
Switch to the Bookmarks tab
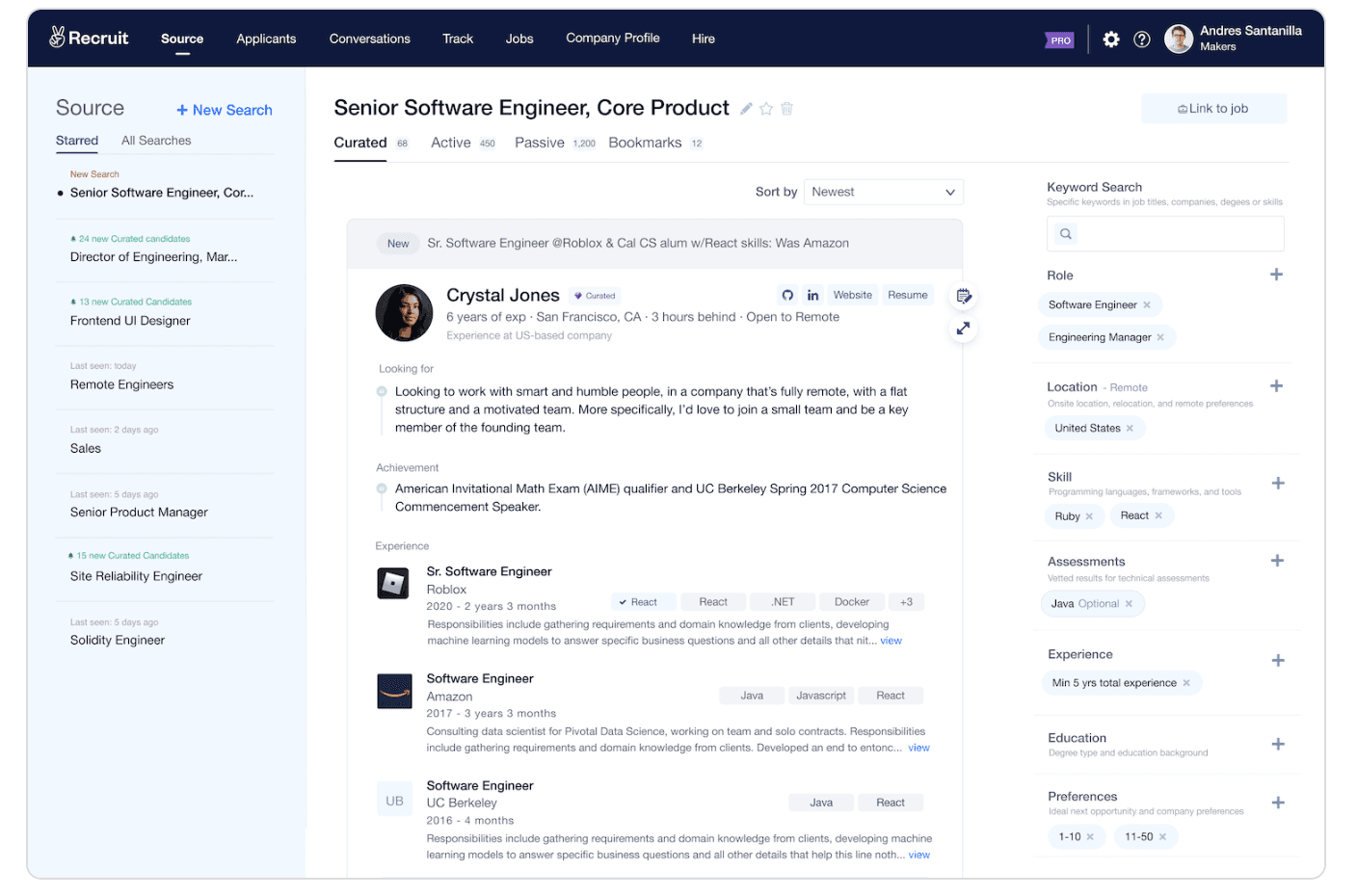(x=644, y=142)
